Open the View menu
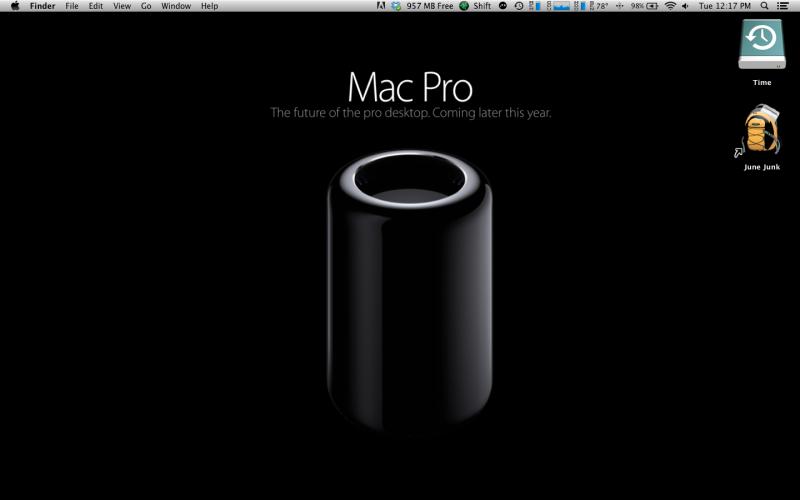 click(122, 6)
